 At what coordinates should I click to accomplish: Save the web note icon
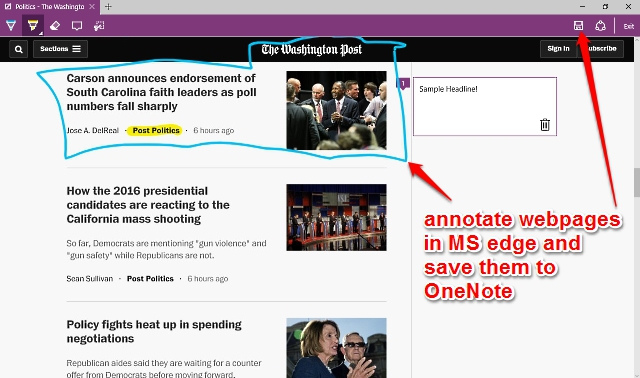(x=578, y=26)
